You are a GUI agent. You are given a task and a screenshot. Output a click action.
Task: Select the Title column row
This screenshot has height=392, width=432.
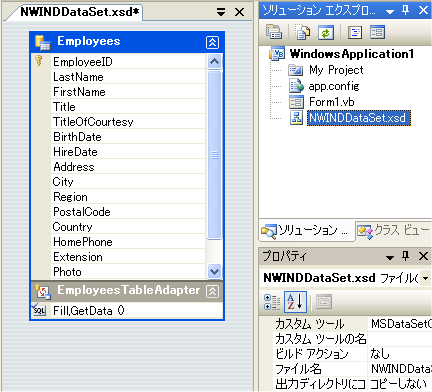[x=128, y=107]
